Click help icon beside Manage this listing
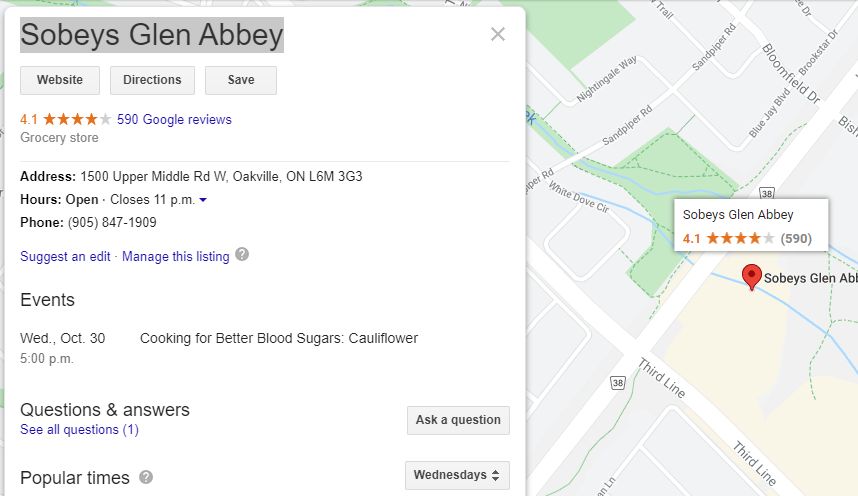Viewport: 858px width, 496px height. coord(242,255)
